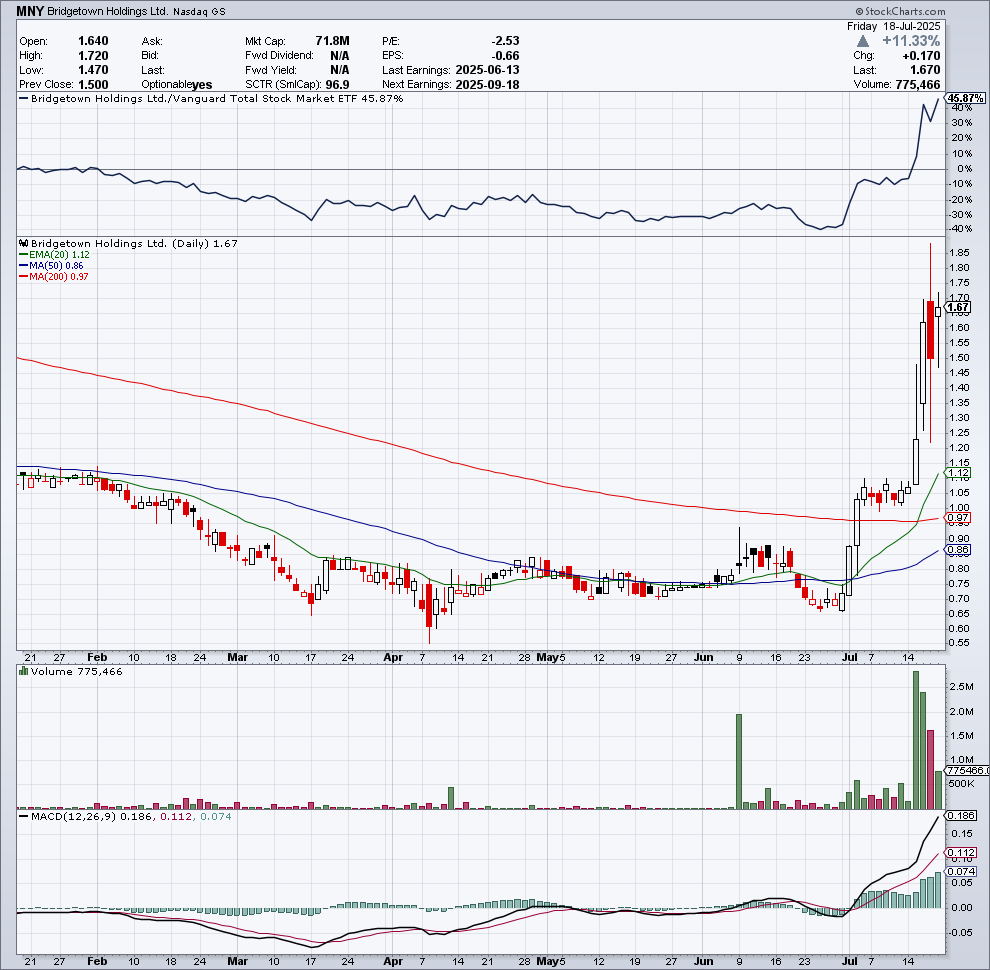Screen dimensions: 990x970
Task: Click the tall June 9 volume spike bar
Action: [x=739, y=762]
